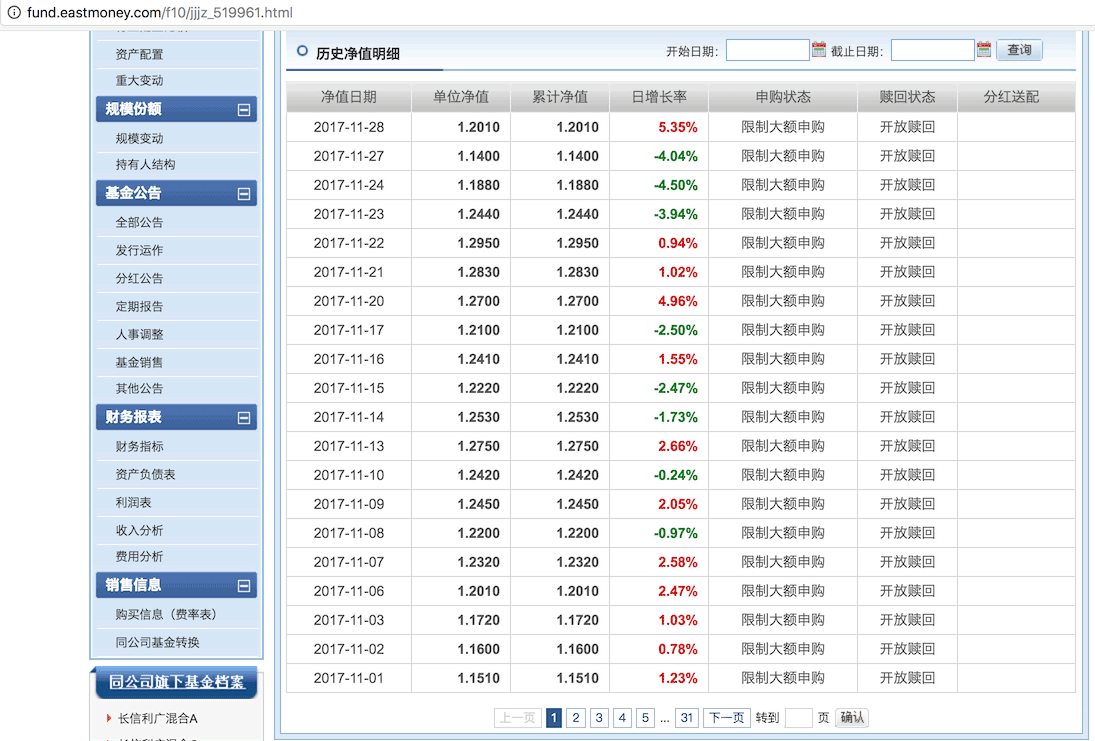1095x741 pixels.
Task: Click the browser address bar URL
Action: (x=160, y=13)
